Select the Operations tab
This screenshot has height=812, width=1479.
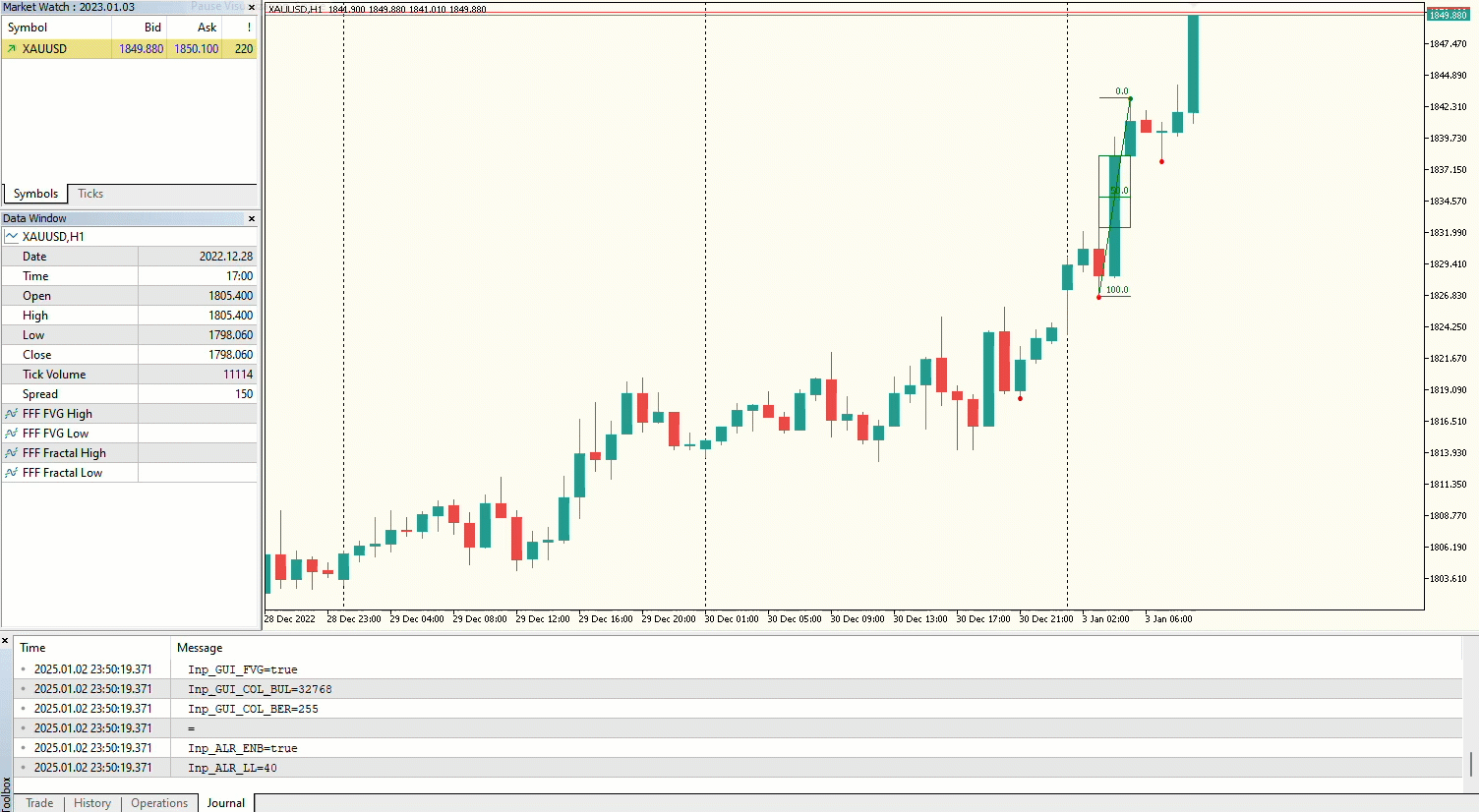159,803
